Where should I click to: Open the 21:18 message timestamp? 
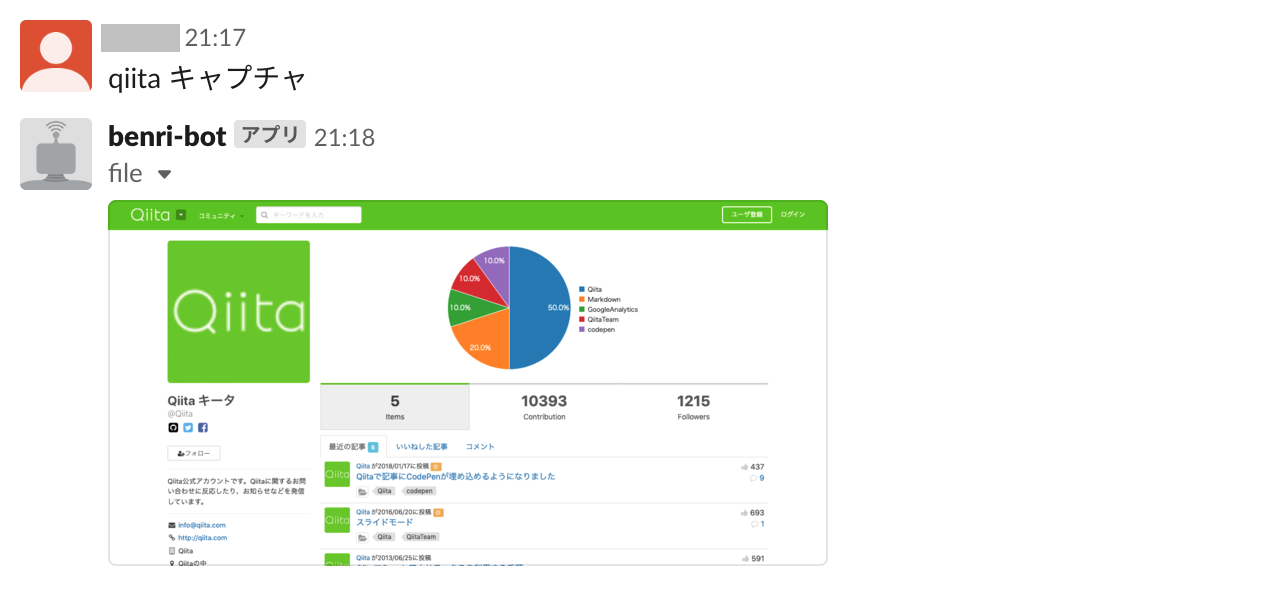[344, 137]
